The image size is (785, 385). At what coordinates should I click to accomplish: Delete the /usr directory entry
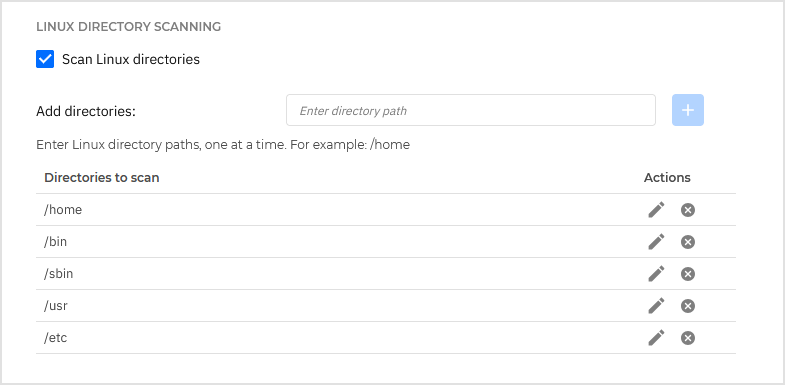(x=688, y=306)
